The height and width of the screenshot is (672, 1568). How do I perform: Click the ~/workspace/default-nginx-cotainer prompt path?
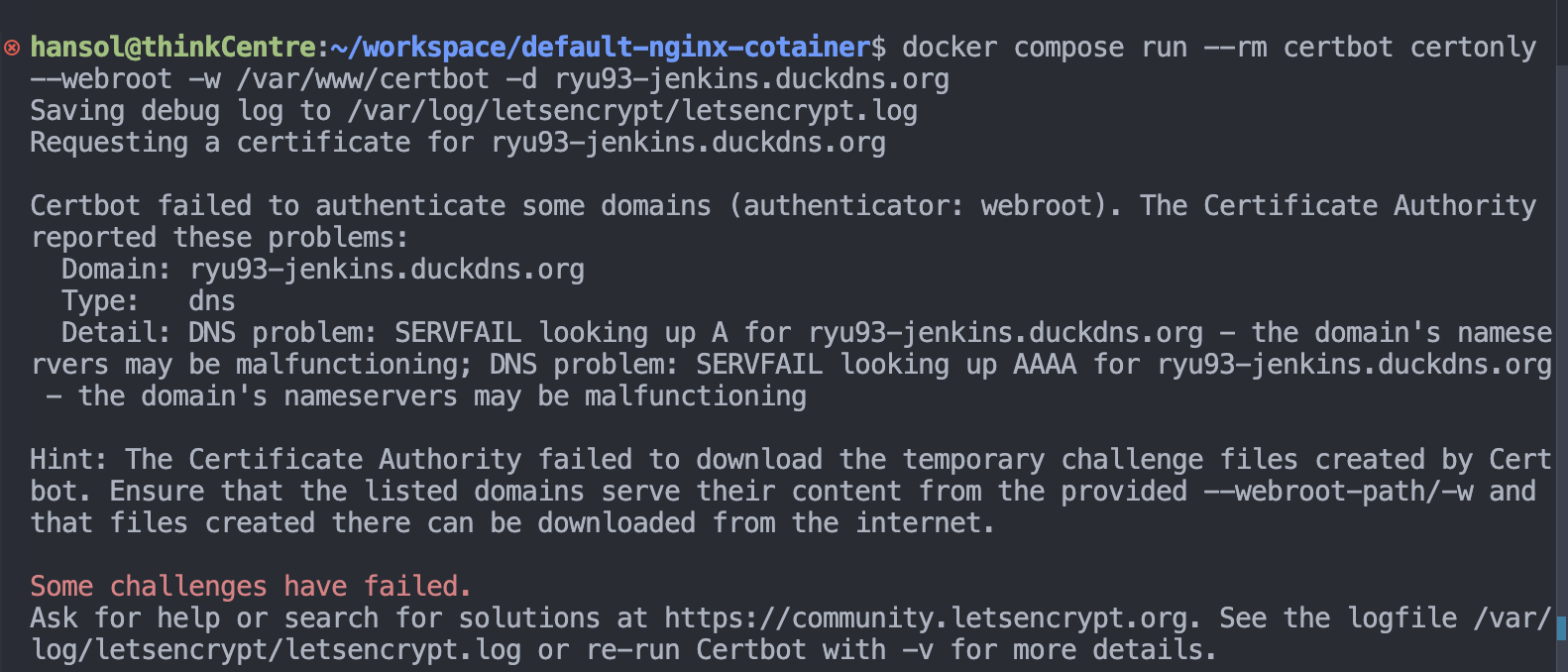tap(600, 48)
